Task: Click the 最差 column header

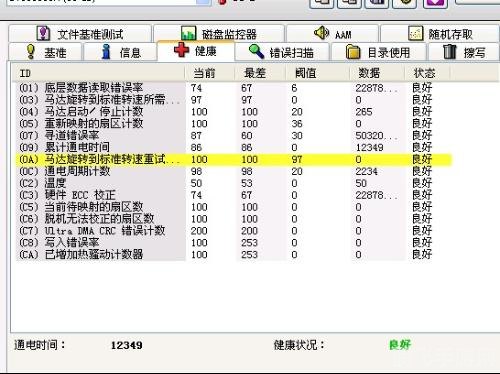Action: point(260,73)
